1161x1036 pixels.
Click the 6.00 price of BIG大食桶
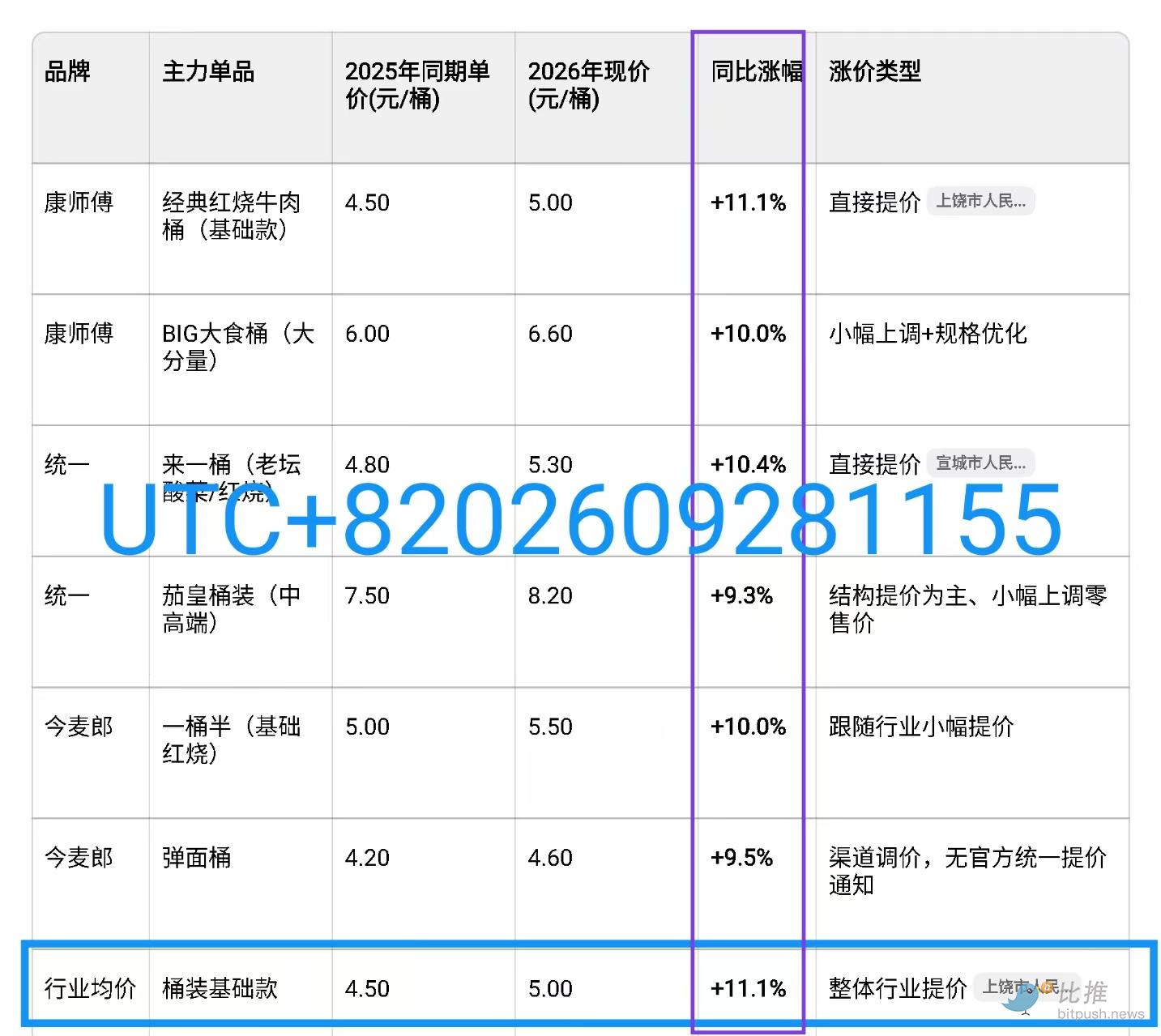[367, 334]
